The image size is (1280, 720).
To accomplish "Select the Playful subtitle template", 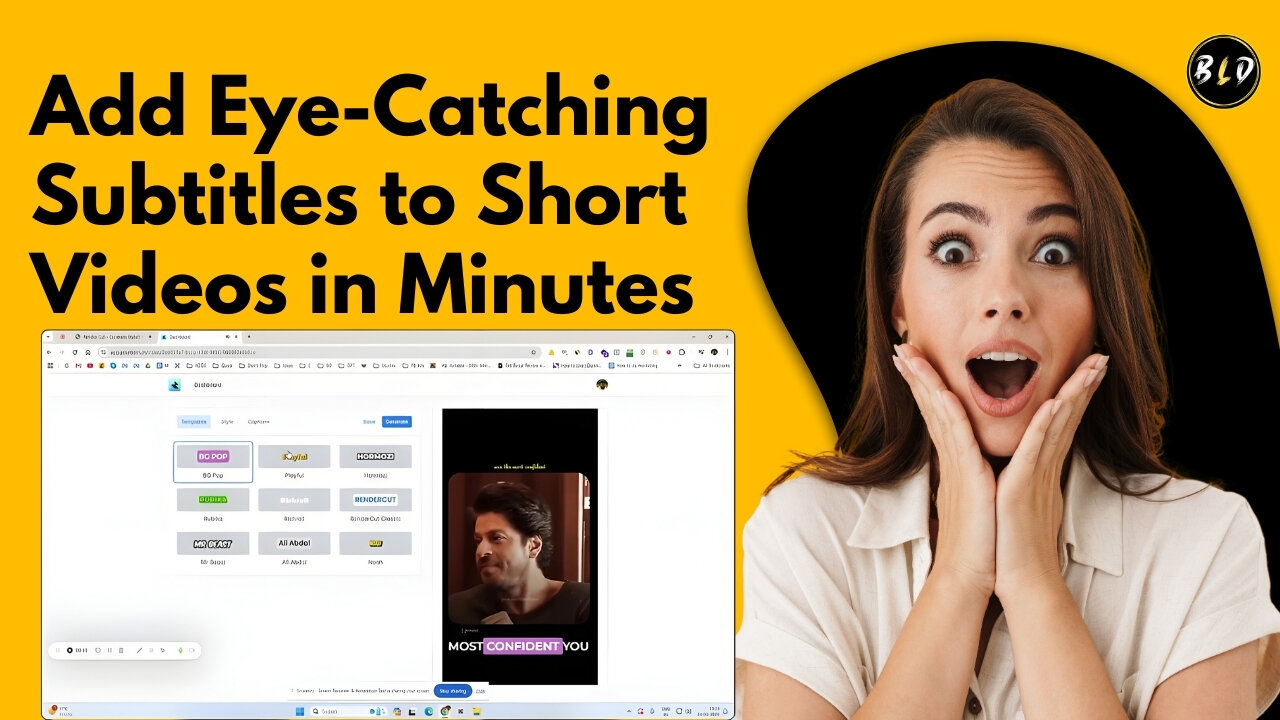I will point(294,462).
